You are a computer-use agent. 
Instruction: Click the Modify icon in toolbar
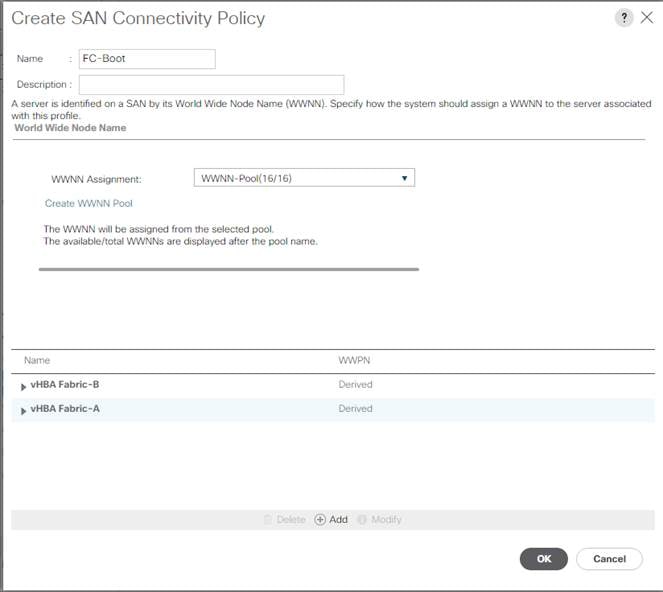pyautogui.click(x=362, y=519)
